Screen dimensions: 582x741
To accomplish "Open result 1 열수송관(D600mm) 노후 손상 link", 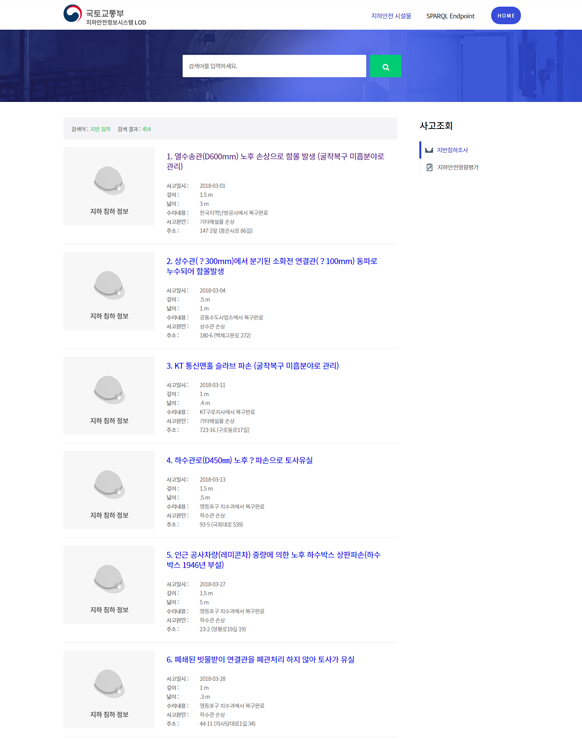I will 275,161.
